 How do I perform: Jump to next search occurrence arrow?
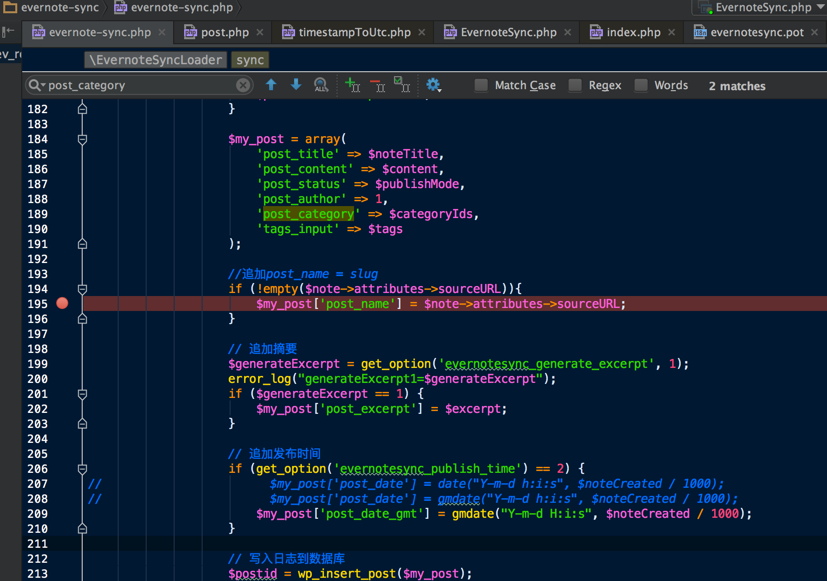pos(296,85)
